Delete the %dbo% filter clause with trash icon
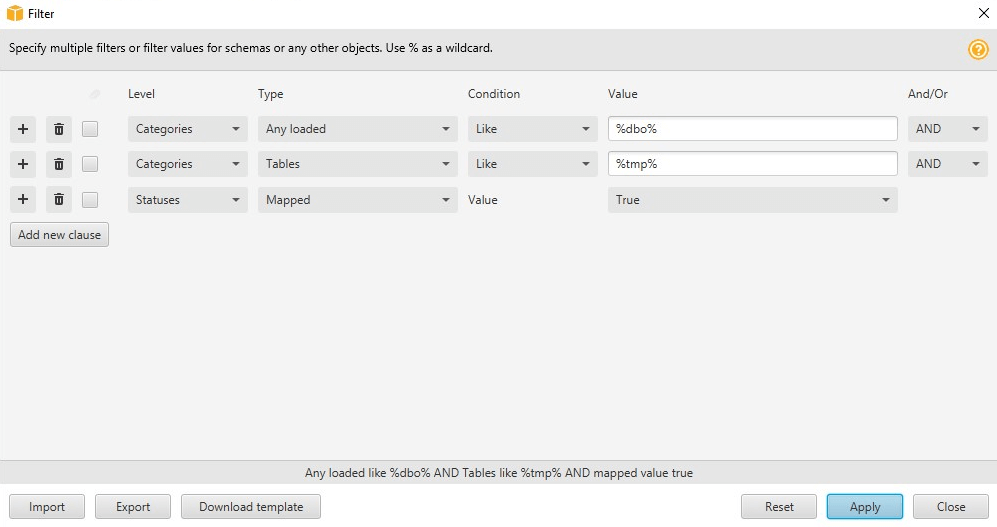 [x=59, y=129]
